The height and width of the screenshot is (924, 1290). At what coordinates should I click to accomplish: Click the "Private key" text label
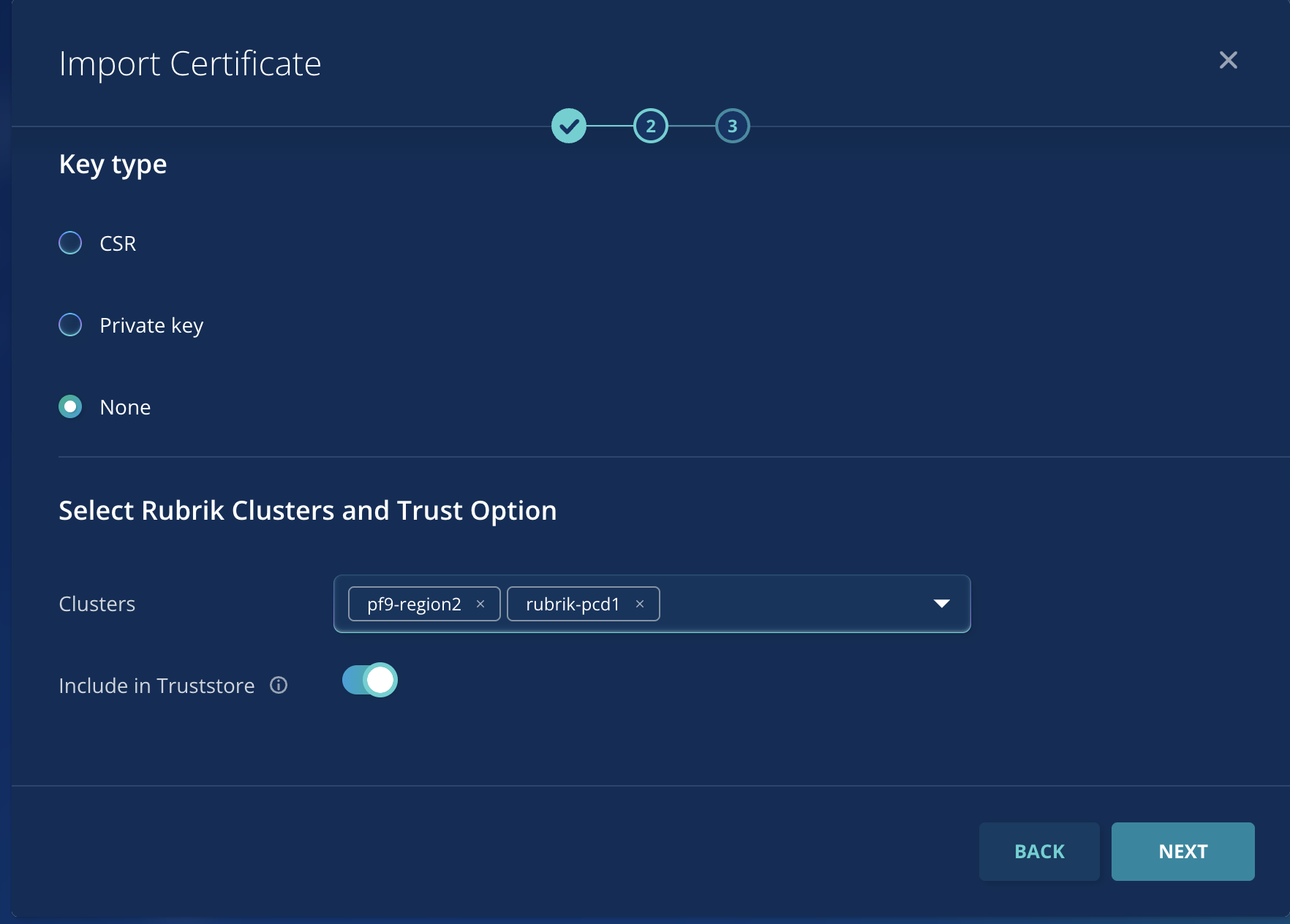151,325
